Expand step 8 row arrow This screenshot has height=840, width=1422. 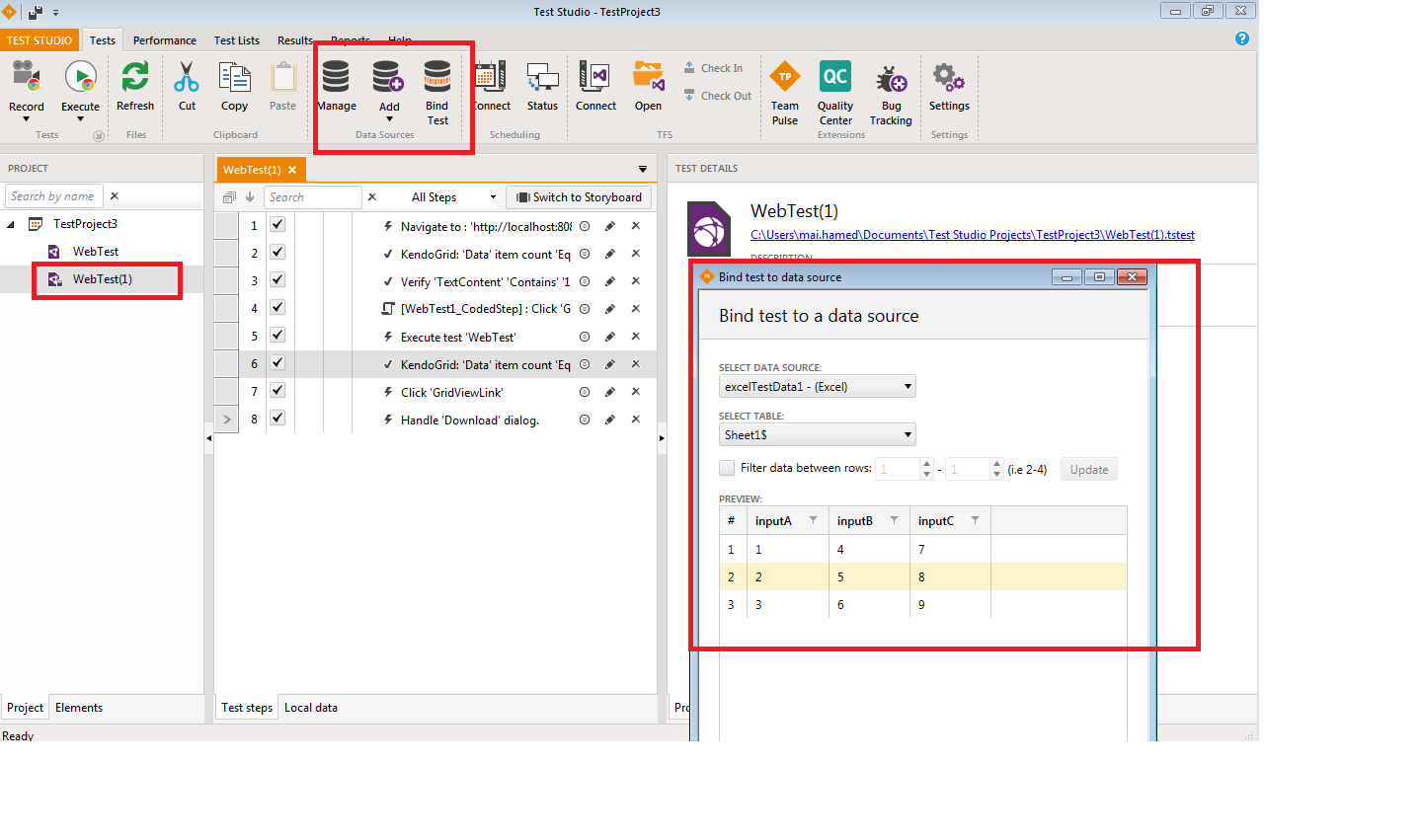click(x=227, y=420)
